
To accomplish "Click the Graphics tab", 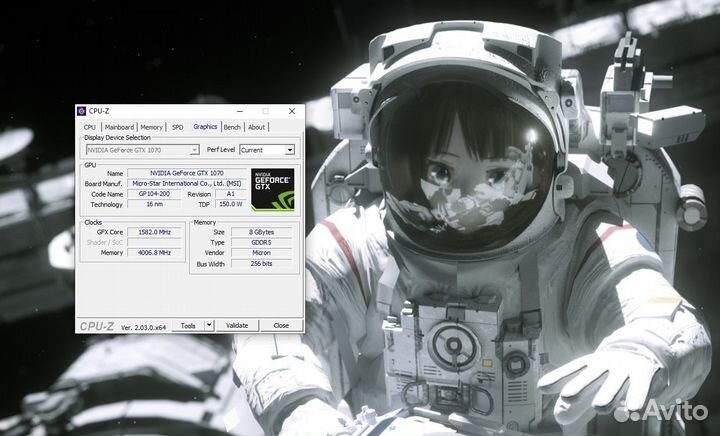I will [x=205, y=127].
